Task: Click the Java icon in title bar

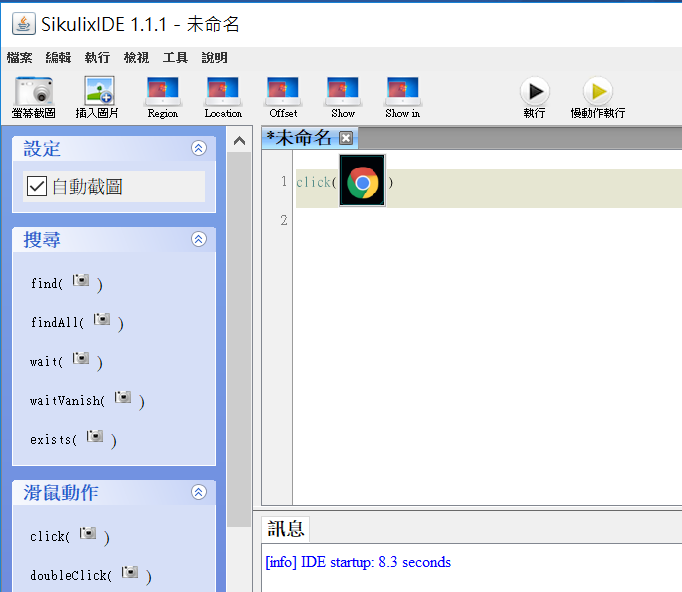Action: pyautogui.click(x=23, y=23)
